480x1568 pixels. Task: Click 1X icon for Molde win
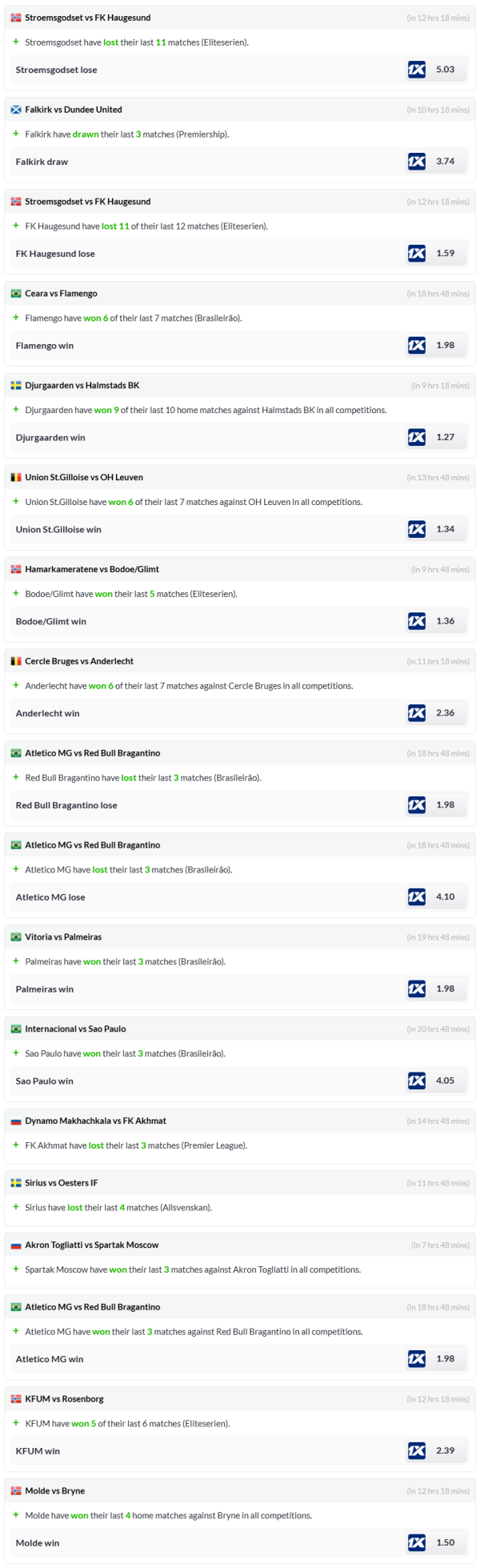click(x=417, y=1542)
